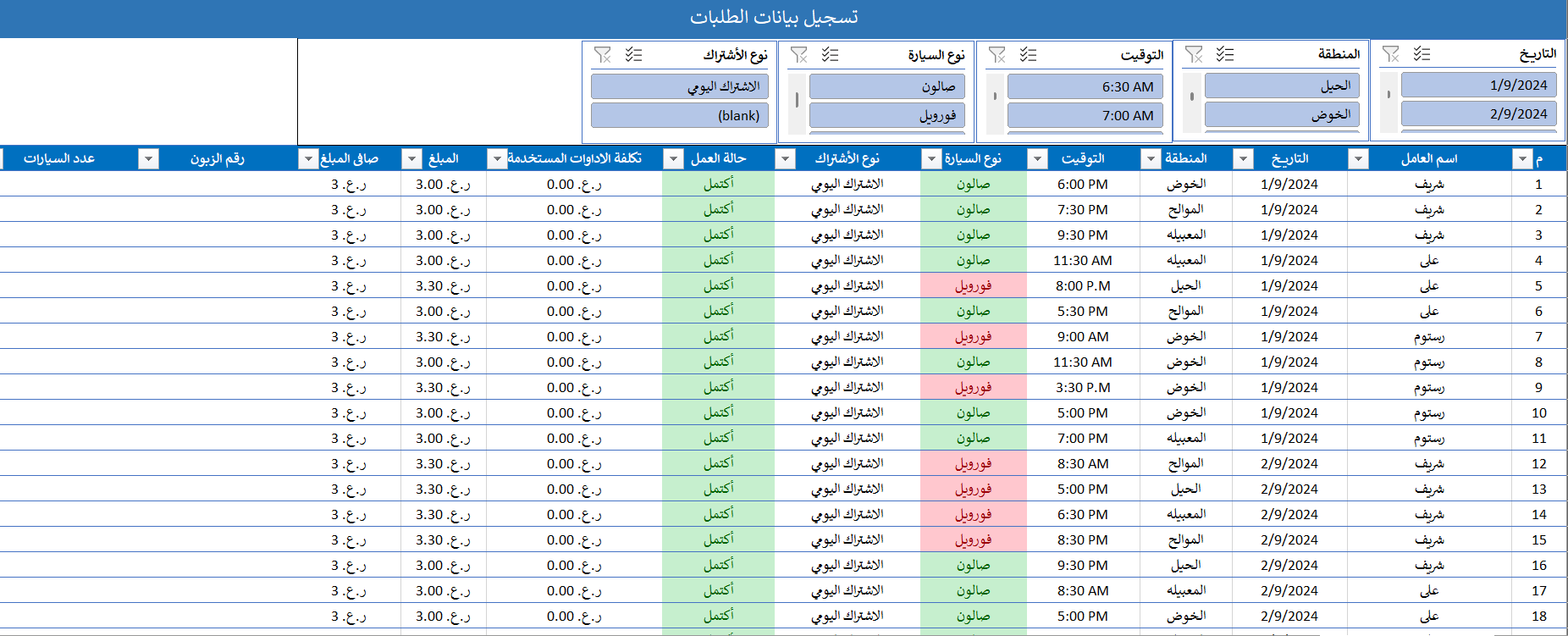This screenshot has width=1568, height=636.
Task: Filter the region slicer by الخوض
Action: click(x=1282, y=114)
